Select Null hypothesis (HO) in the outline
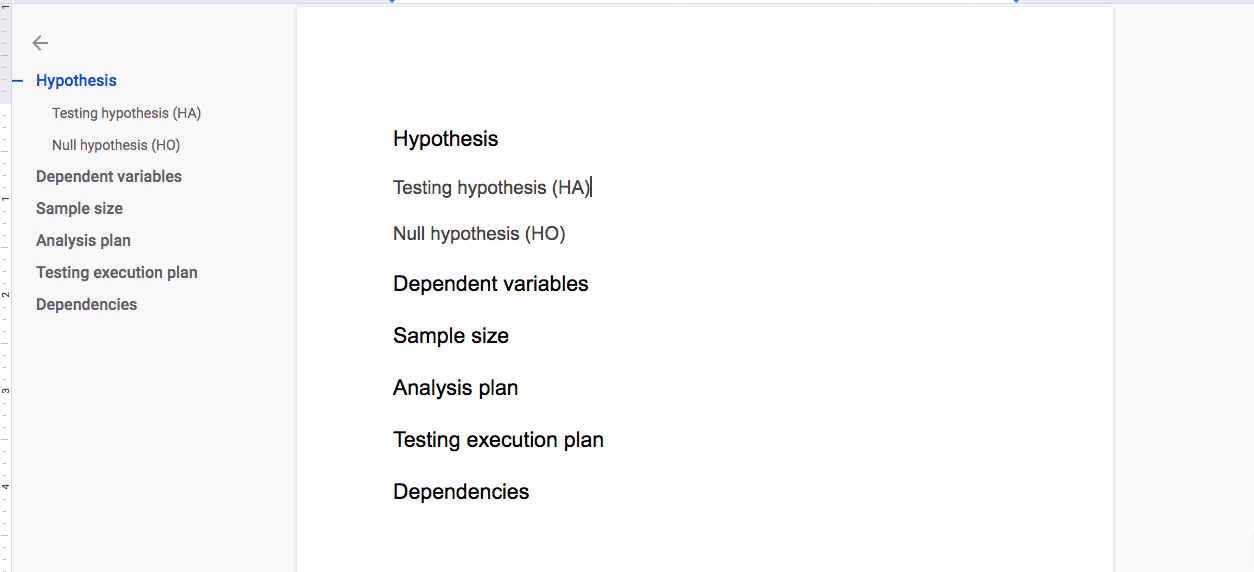This screenshot has height=572, width=1254. pos(116,145)
